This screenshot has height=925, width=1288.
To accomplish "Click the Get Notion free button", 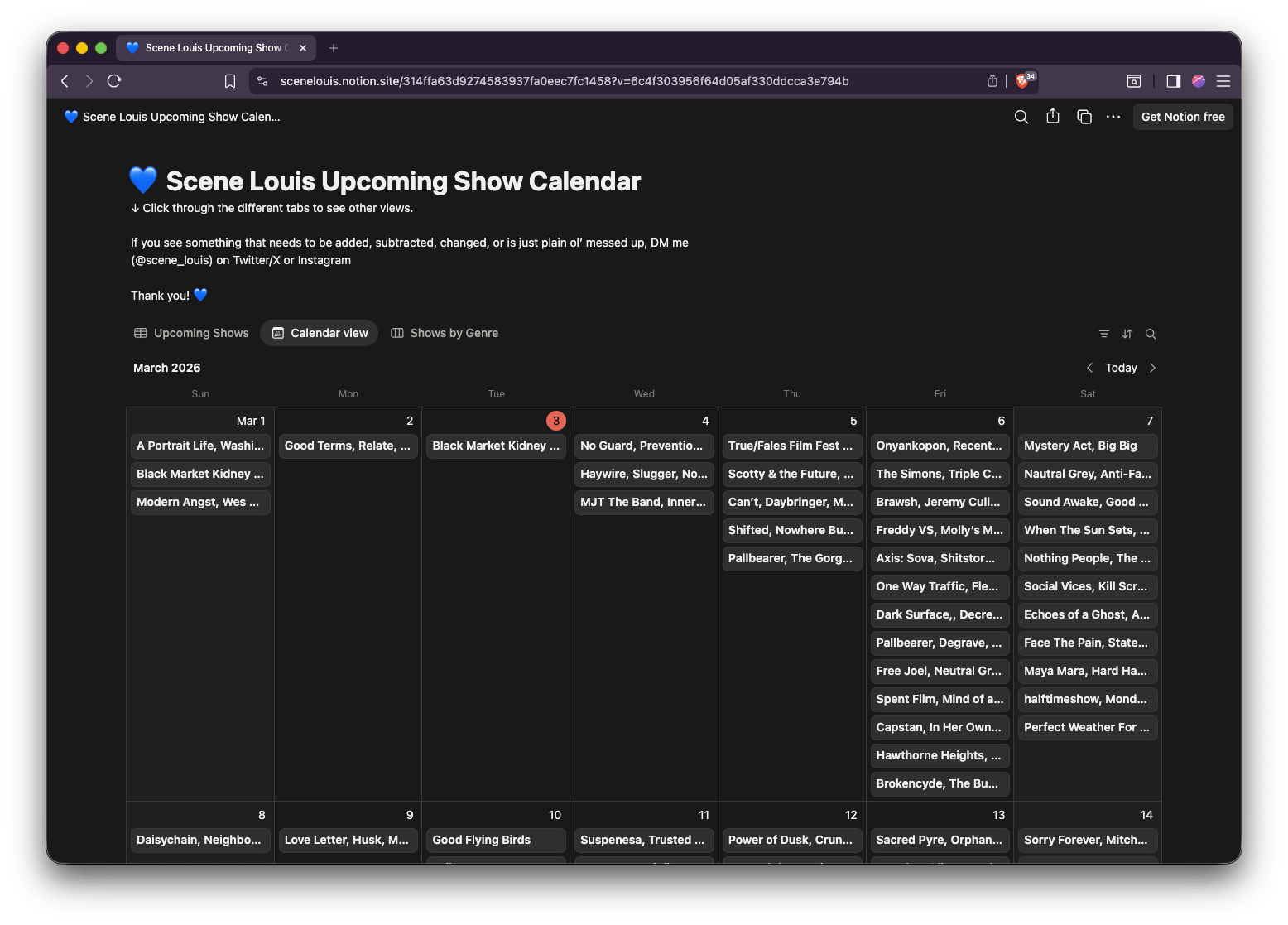I will pos(1182,117).
